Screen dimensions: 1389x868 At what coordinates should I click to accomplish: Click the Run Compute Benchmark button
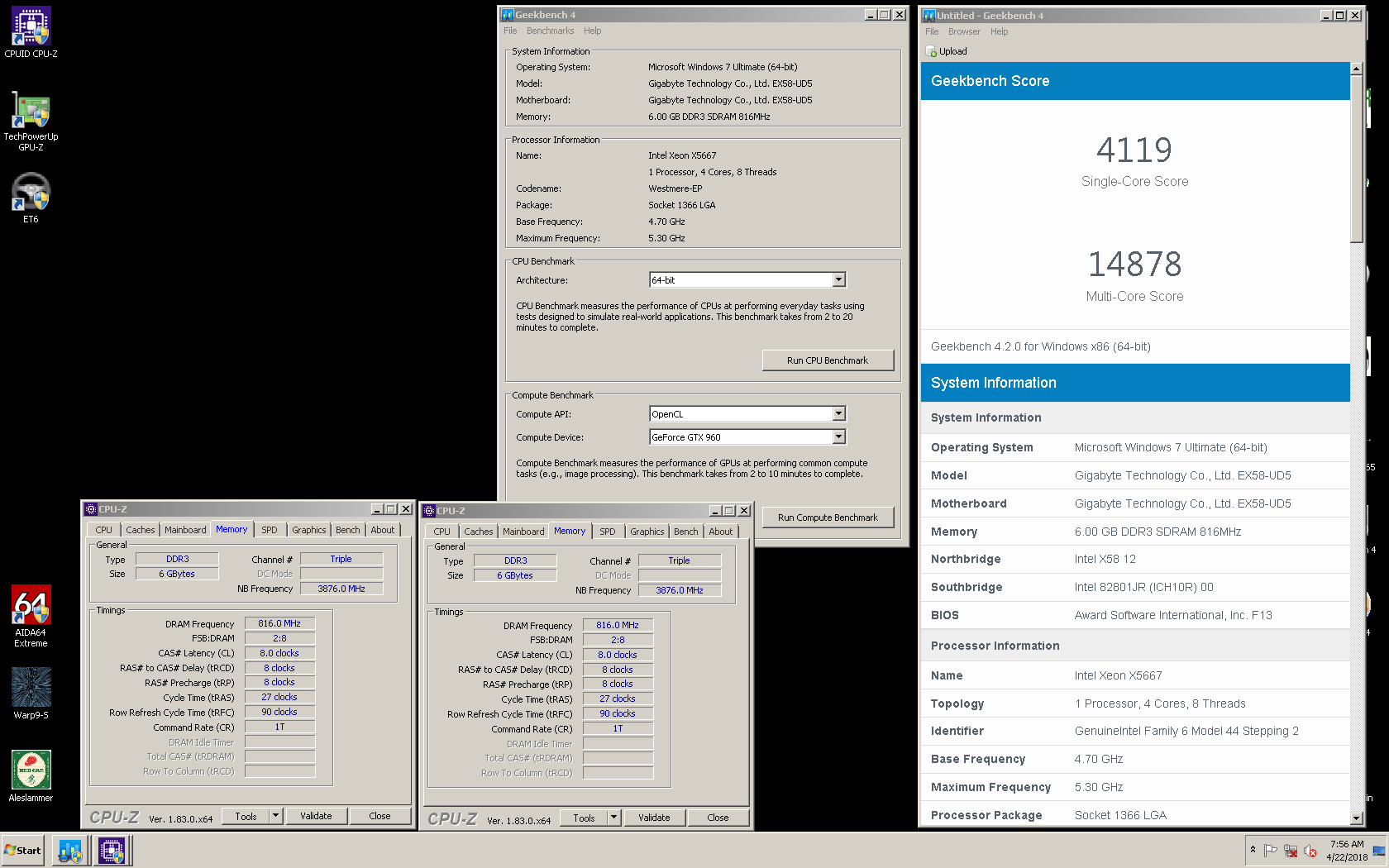(x=828, y=517)
